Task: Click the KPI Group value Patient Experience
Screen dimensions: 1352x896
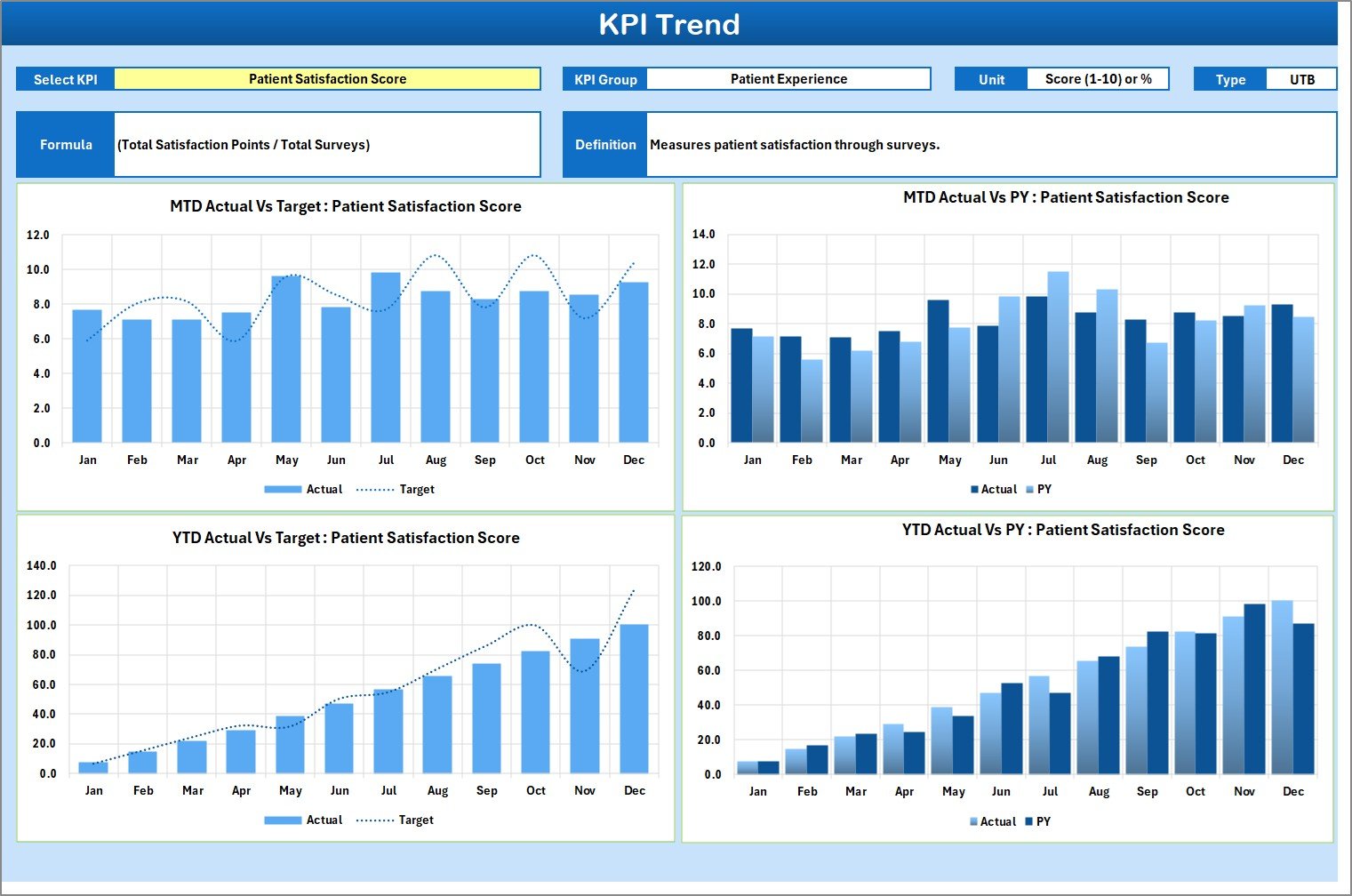Action: (788, 79)
